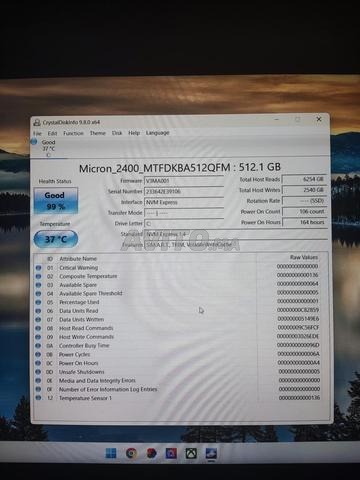360x480 pixels.
Task: Open the Language menu
Action: point(157,133)
